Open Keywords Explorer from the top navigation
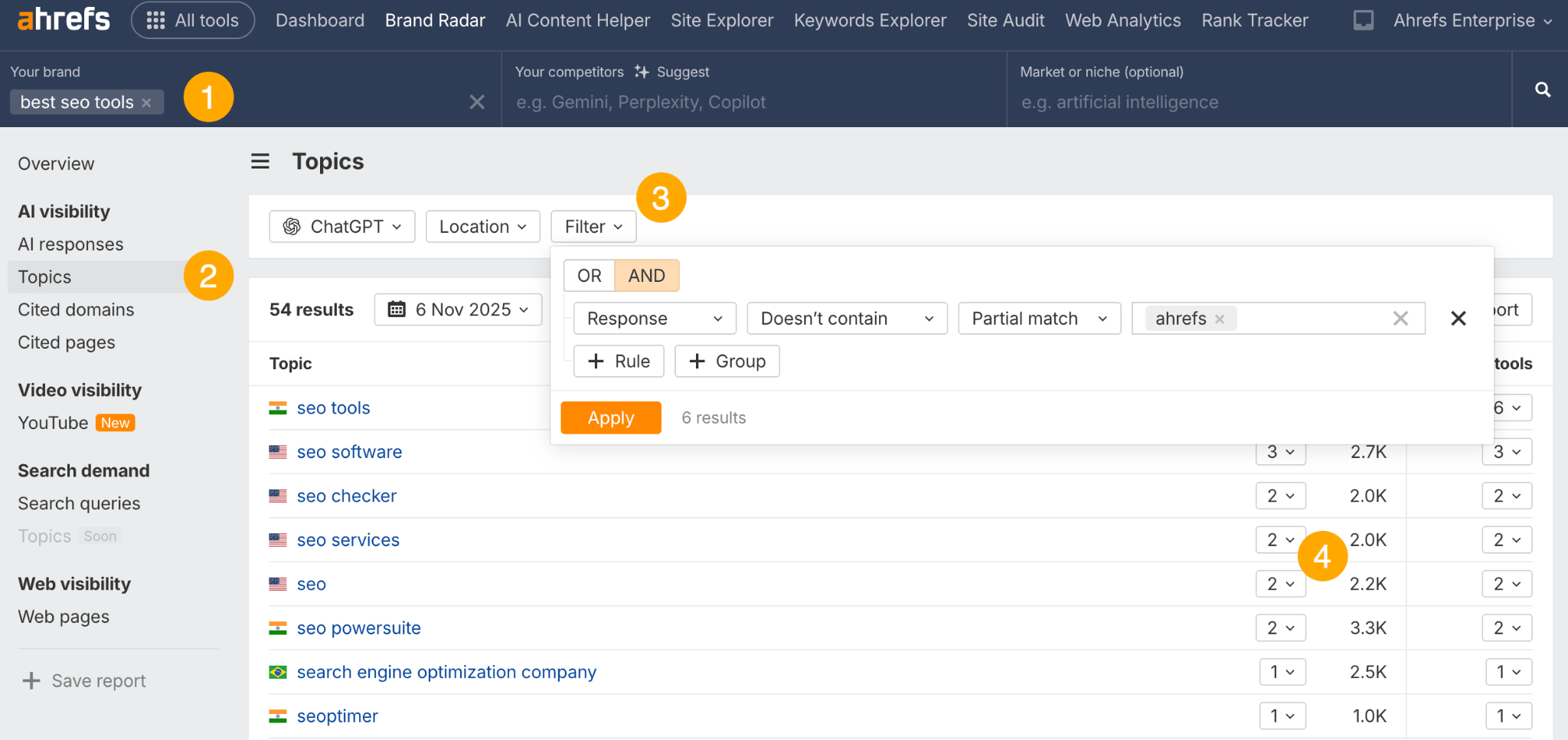The height and width of the screenshot is (740, 1568). click(869, 20)
